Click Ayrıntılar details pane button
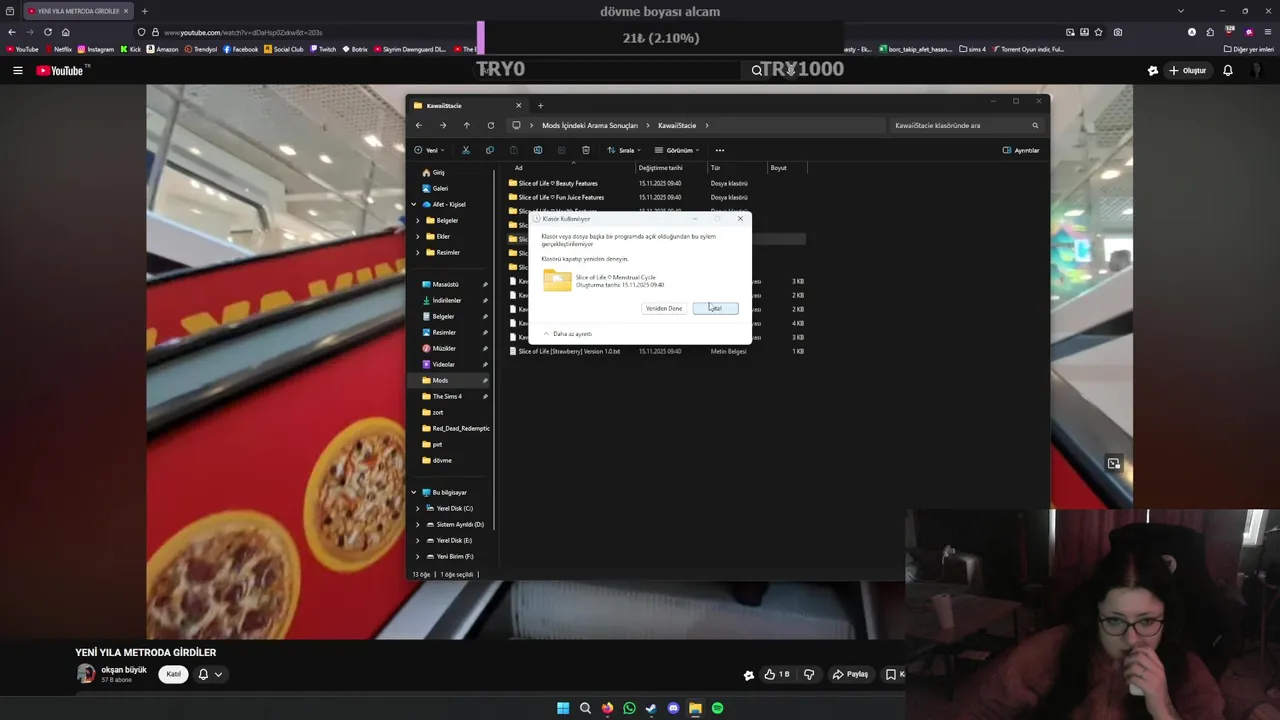This screenshot has width=1280, height=720. click(1021, 150)
